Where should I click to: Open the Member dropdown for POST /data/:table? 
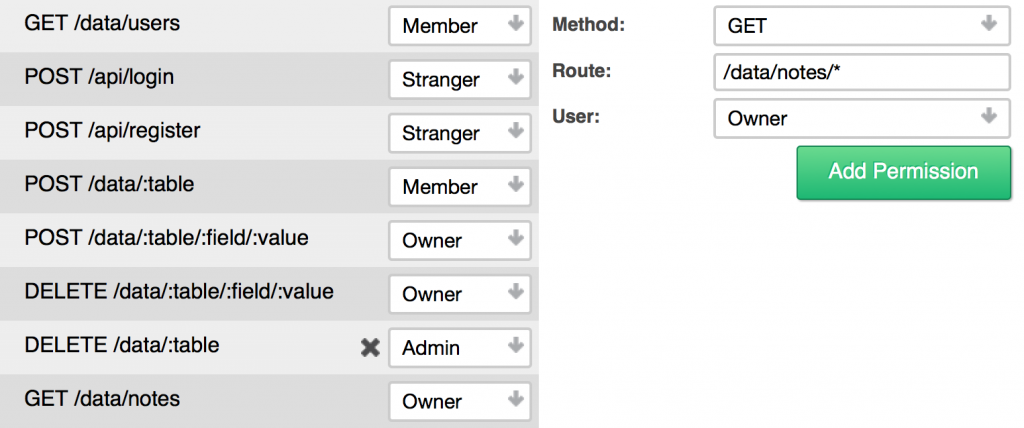(x=460, y=187)
